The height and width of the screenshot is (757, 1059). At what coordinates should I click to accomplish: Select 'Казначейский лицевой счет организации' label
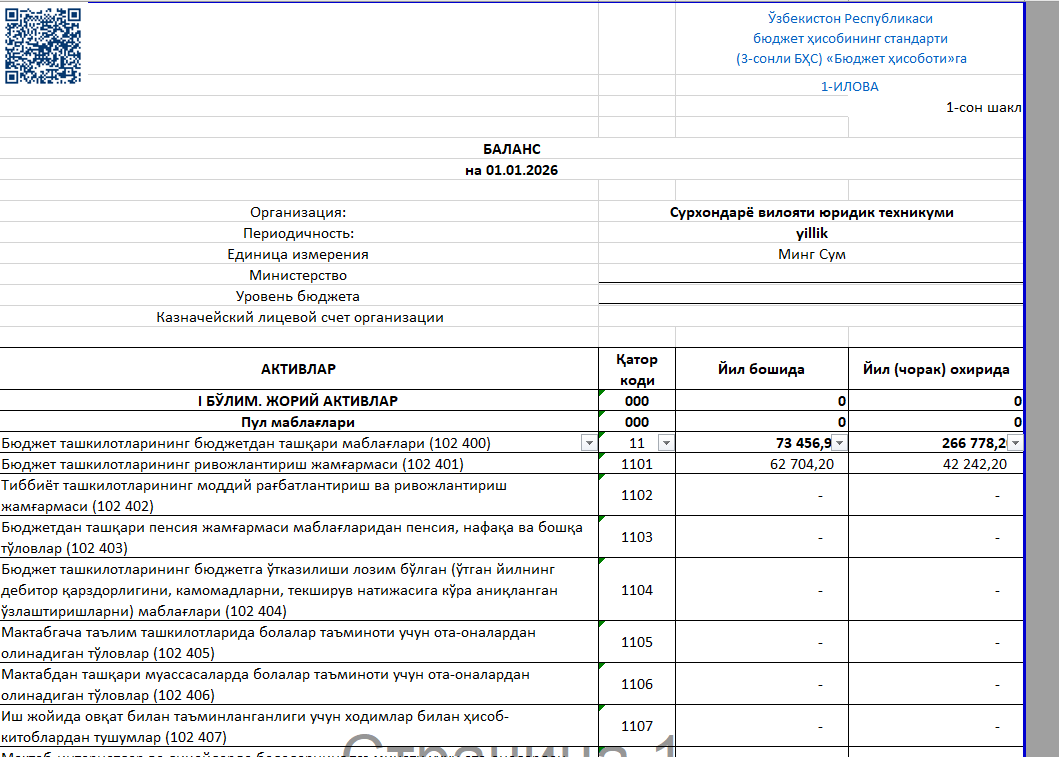(x=299, y=317)
